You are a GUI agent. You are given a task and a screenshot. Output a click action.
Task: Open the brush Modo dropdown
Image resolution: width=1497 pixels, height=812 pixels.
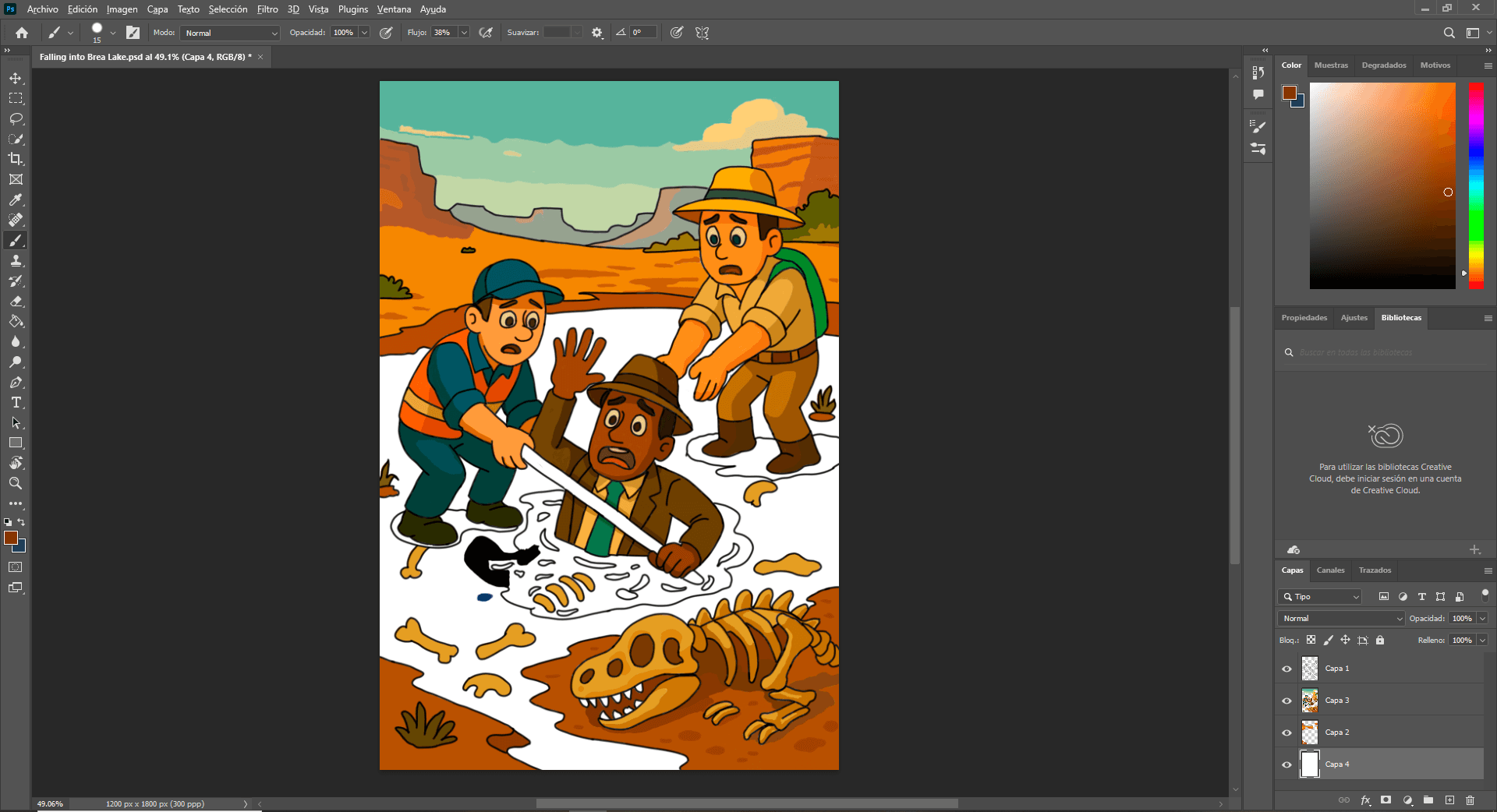(231, 33)
